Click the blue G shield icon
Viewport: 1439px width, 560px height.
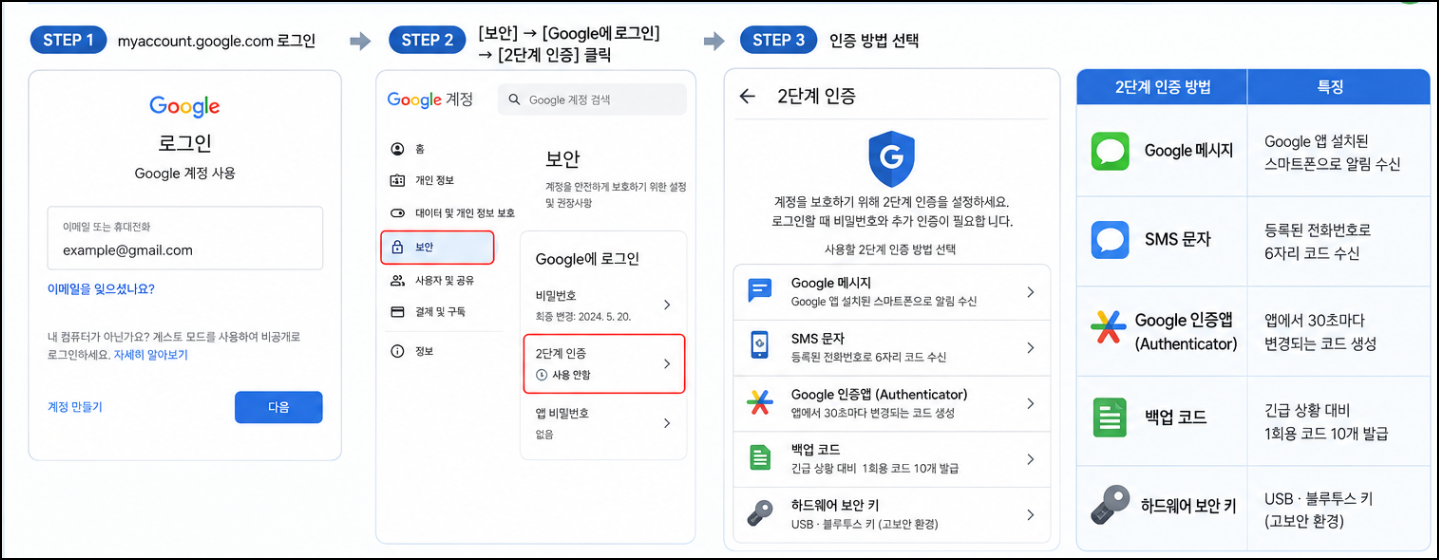coord(891,158)
